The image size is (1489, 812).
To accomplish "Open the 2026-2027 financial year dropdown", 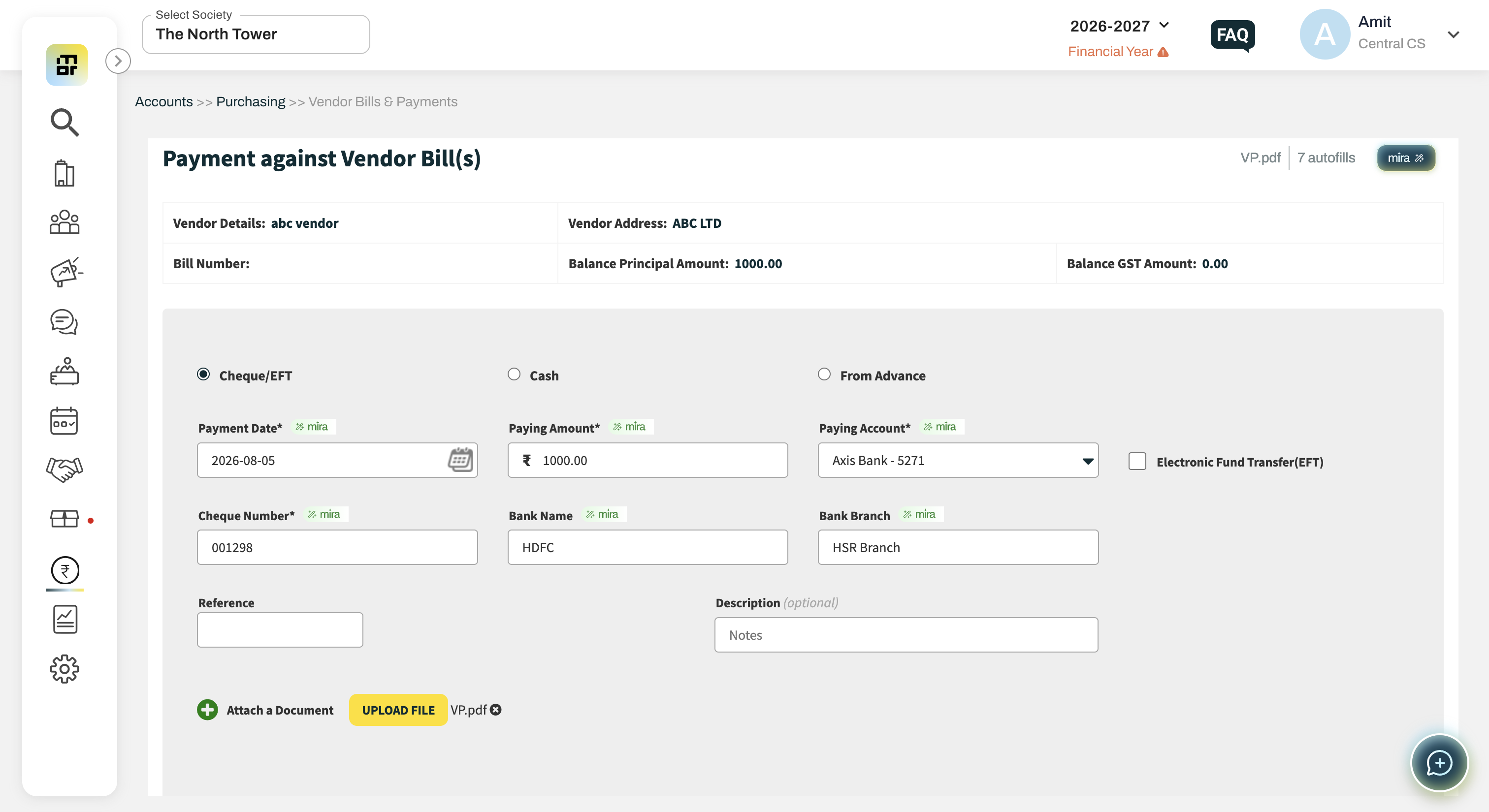I will coord(1120,26).
